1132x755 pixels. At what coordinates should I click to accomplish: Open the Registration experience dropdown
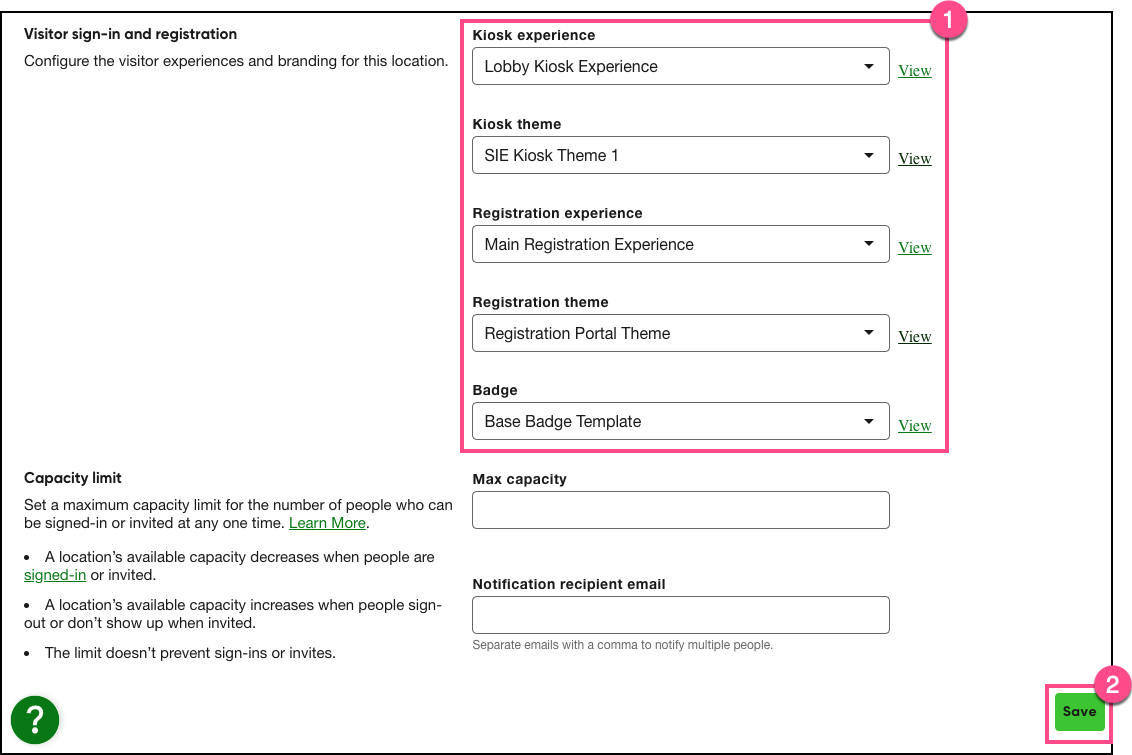680,245
